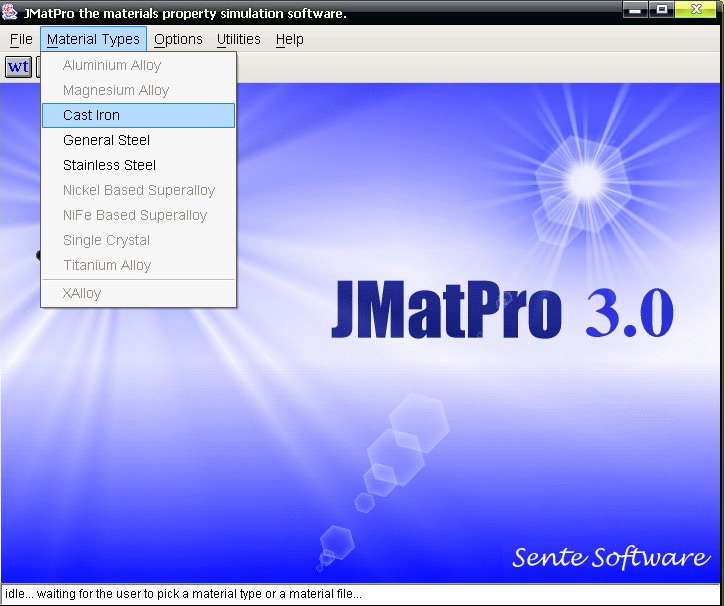Screen dimensions: 725x606
Task: Select Stainless Steel material type
Action: click(x=138, y=165)
